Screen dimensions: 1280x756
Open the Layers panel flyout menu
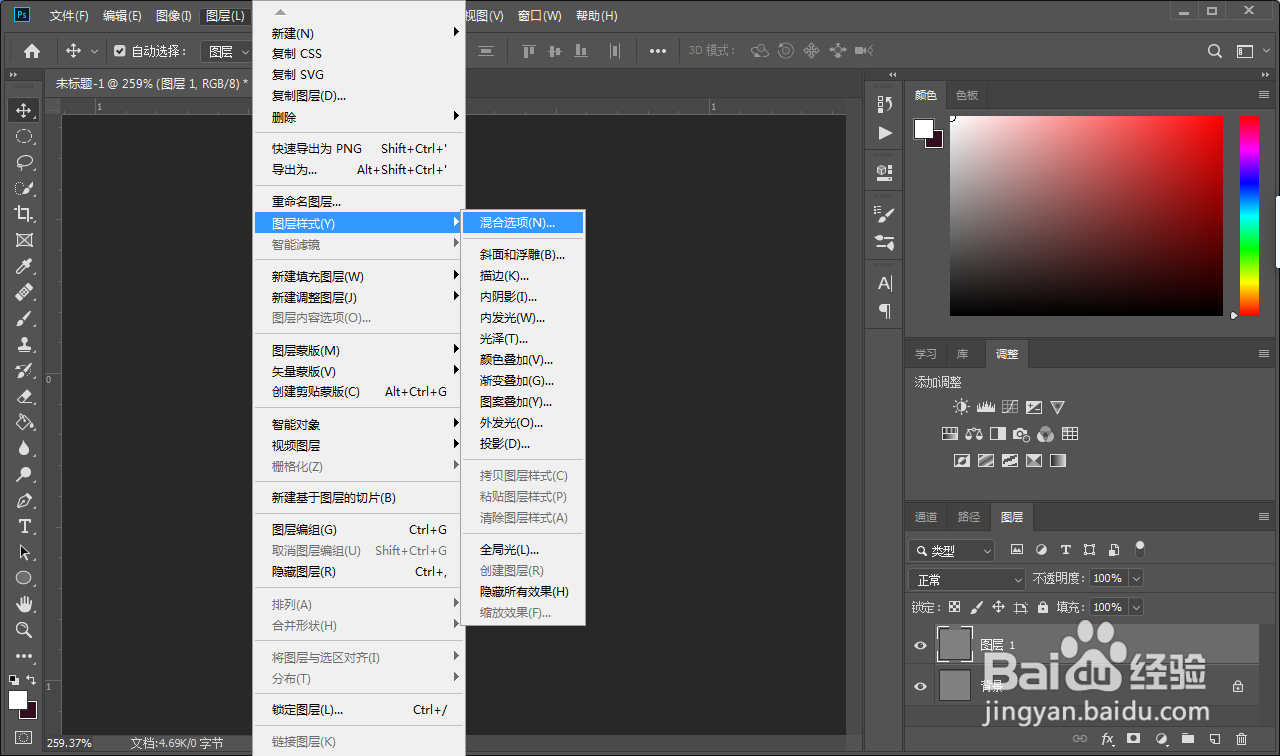(x=1264, y=517)
